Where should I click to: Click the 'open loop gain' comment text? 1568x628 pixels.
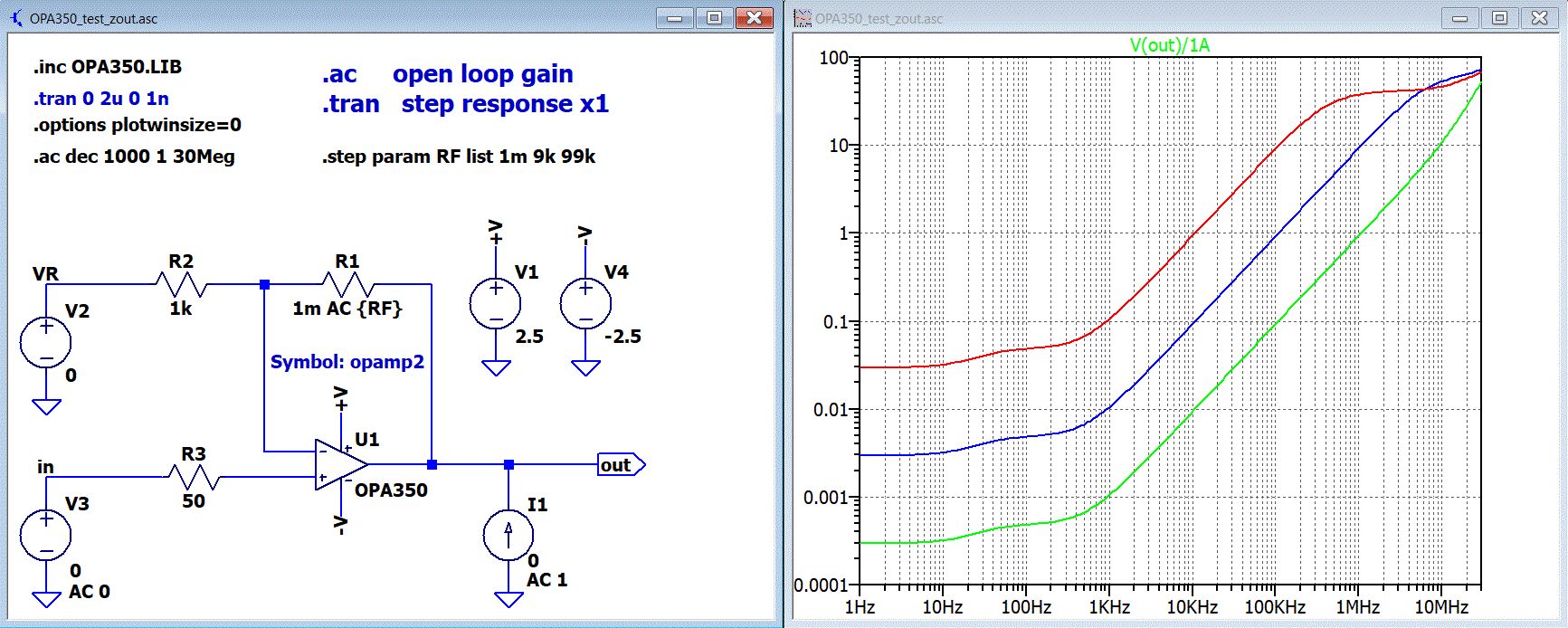pyautogui.click(x=482, y=74)
